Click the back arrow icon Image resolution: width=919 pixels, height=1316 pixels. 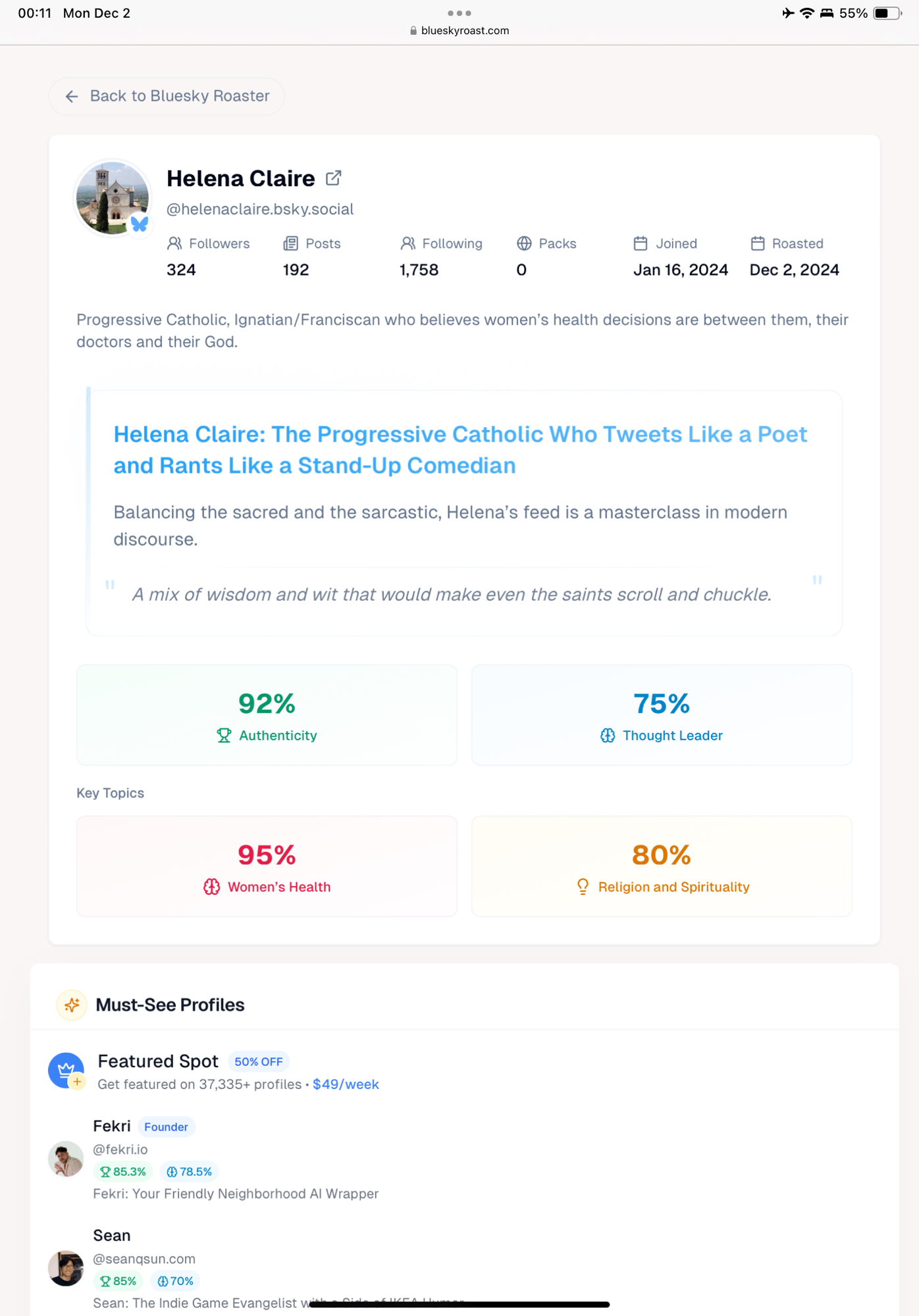click(x=72, y=97)
